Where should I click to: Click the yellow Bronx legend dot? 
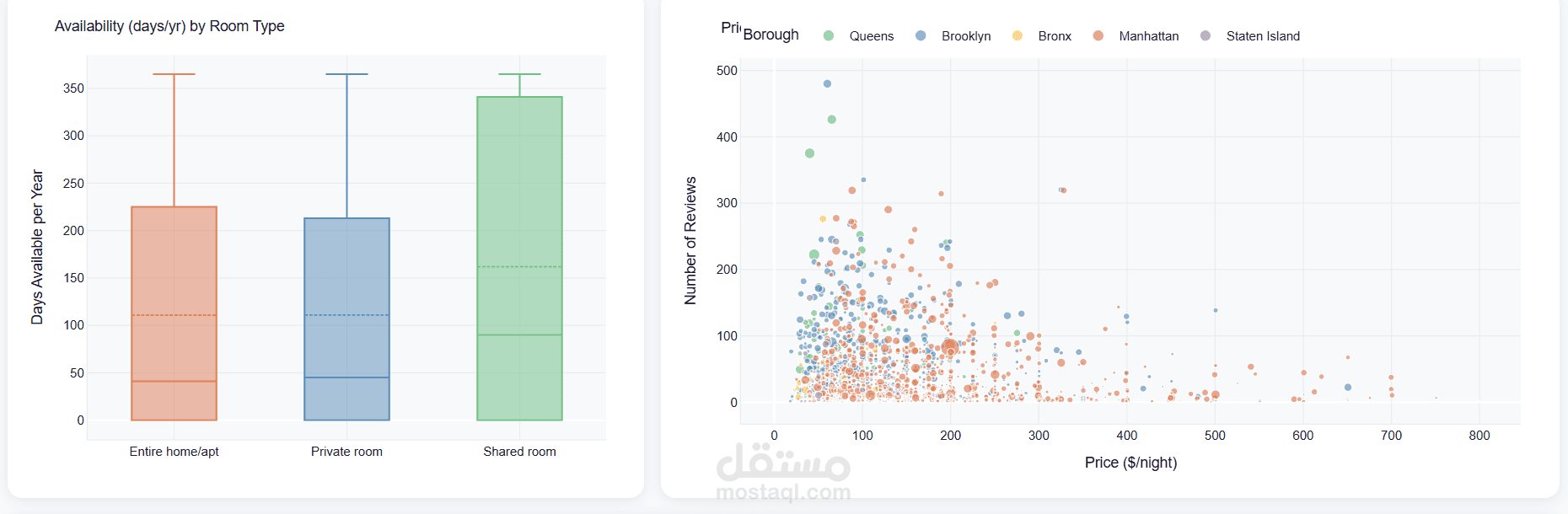click(1018, 35)
